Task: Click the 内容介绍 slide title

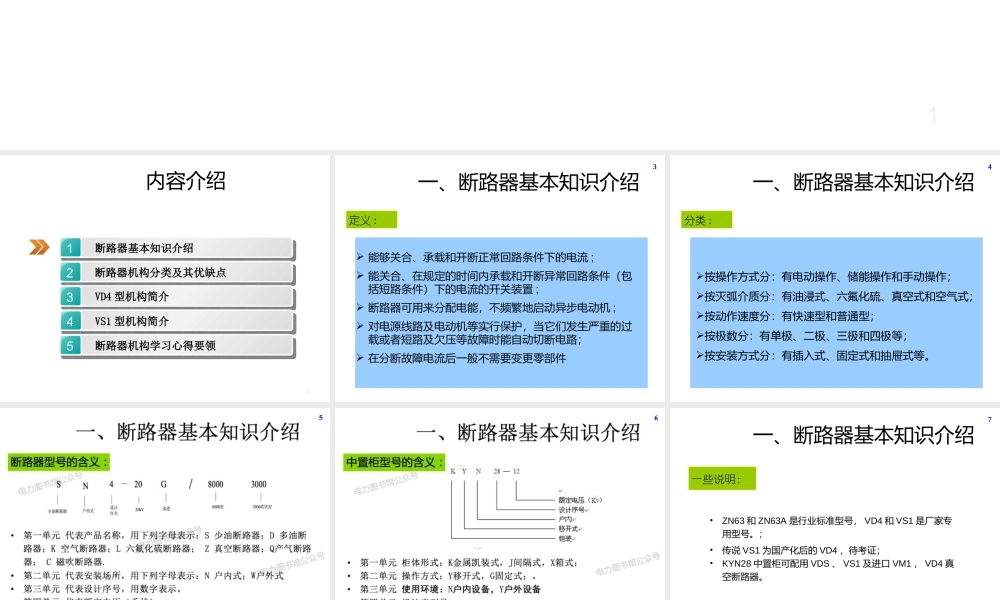Action: [186, 181]
